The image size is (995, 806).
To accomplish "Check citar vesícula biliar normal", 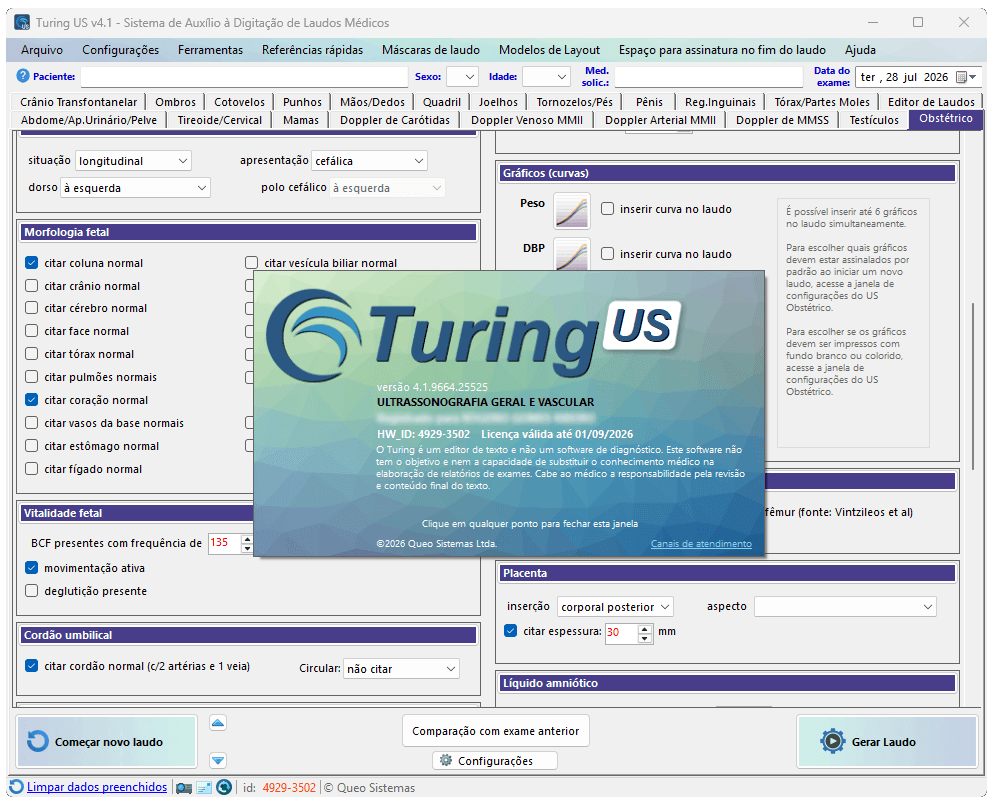I will click(252, 263).
